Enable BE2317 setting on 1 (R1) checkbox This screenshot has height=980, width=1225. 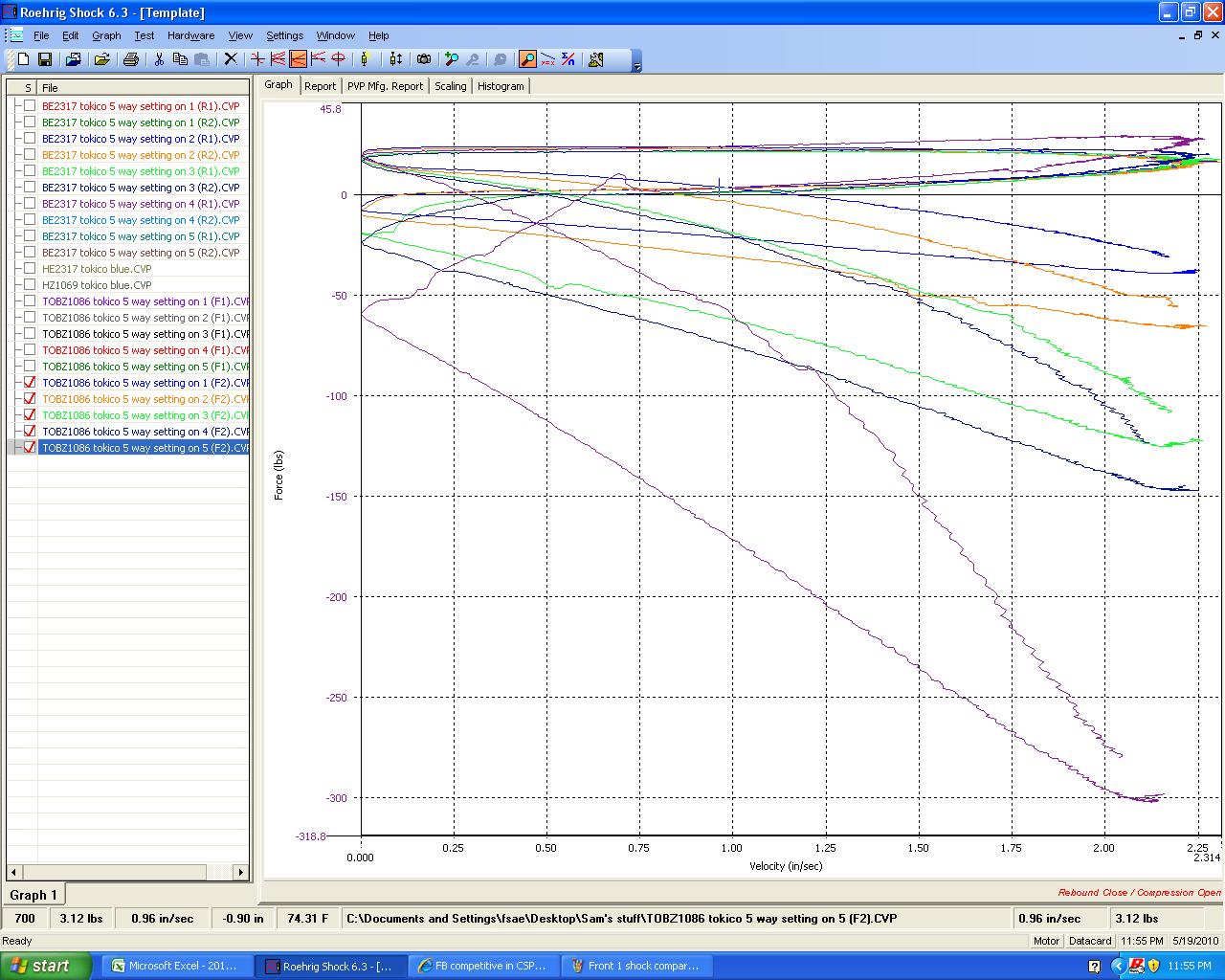click(x=30, y=106)
